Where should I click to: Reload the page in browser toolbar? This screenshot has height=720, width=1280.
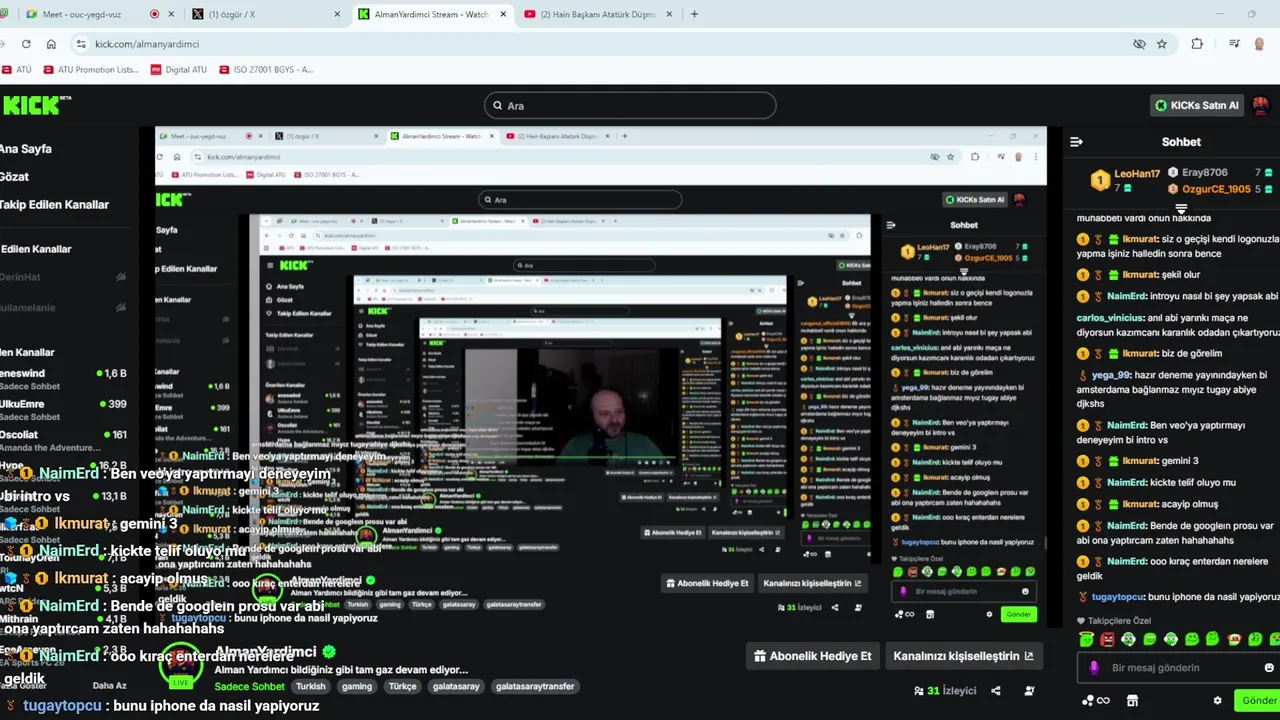point(26,44)
